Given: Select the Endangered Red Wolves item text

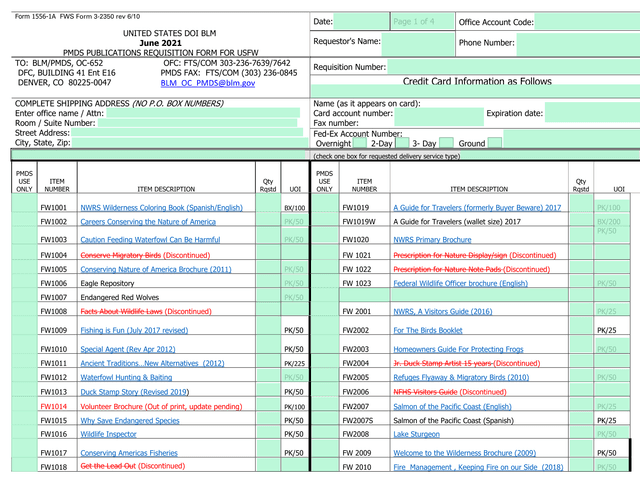Looking at the screenshot, I should tap(120, 297).
